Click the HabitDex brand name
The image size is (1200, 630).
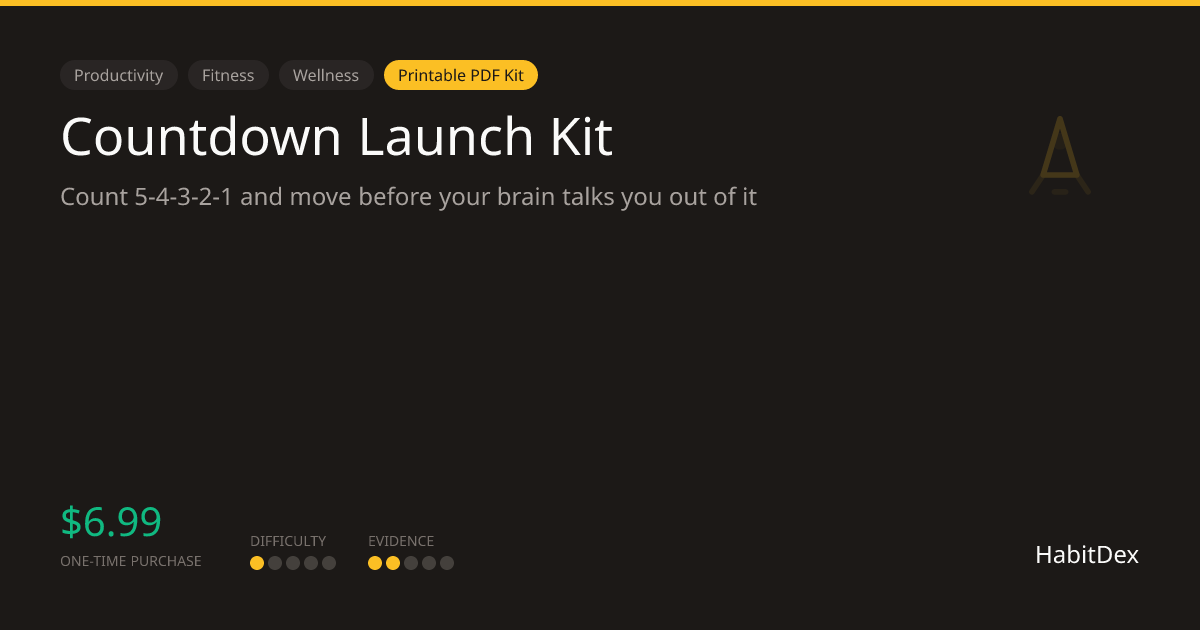coord(1087,555)
